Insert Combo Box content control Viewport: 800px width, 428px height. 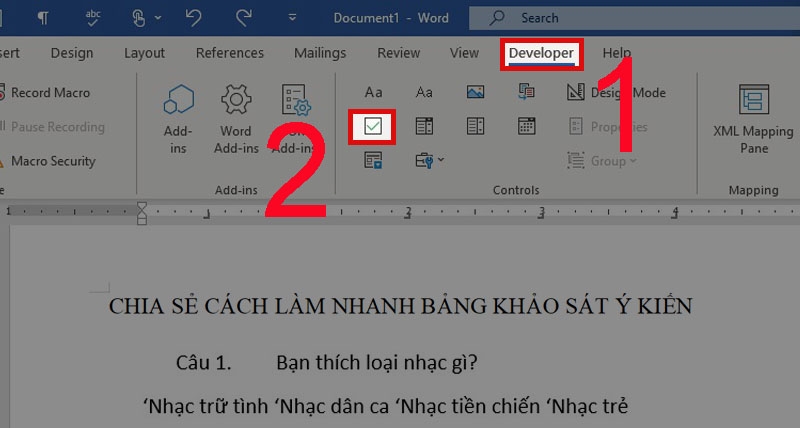tap(424, 126)
